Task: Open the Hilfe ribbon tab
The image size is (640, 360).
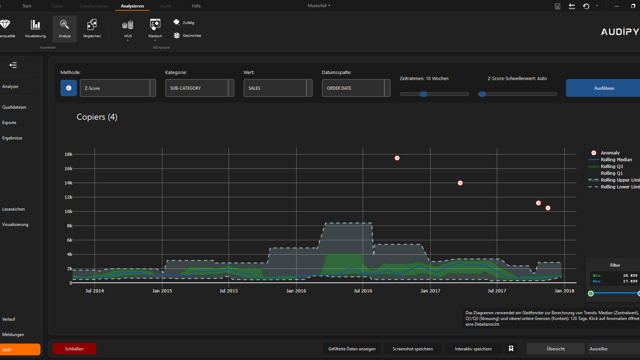Action: click(196, 6)
